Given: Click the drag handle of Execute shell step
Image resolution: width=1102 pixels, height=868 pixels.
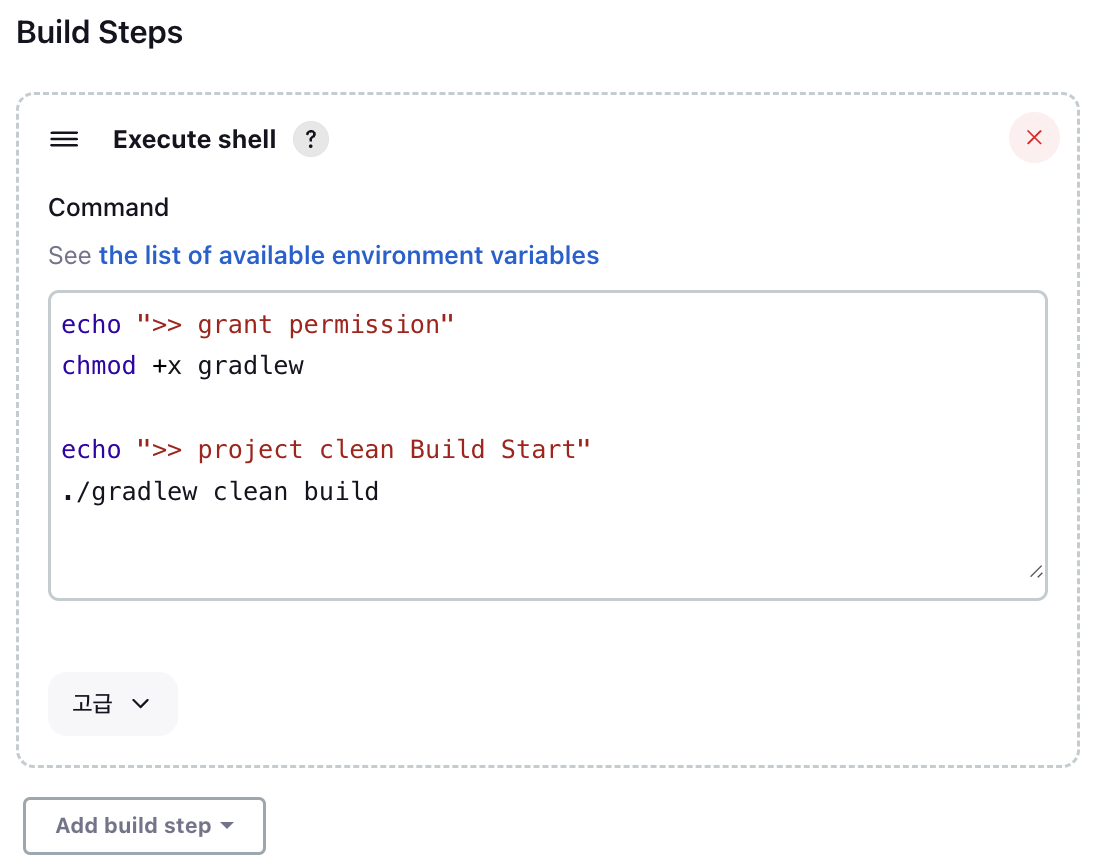Looking at the screenshot, I should point(64,139).
